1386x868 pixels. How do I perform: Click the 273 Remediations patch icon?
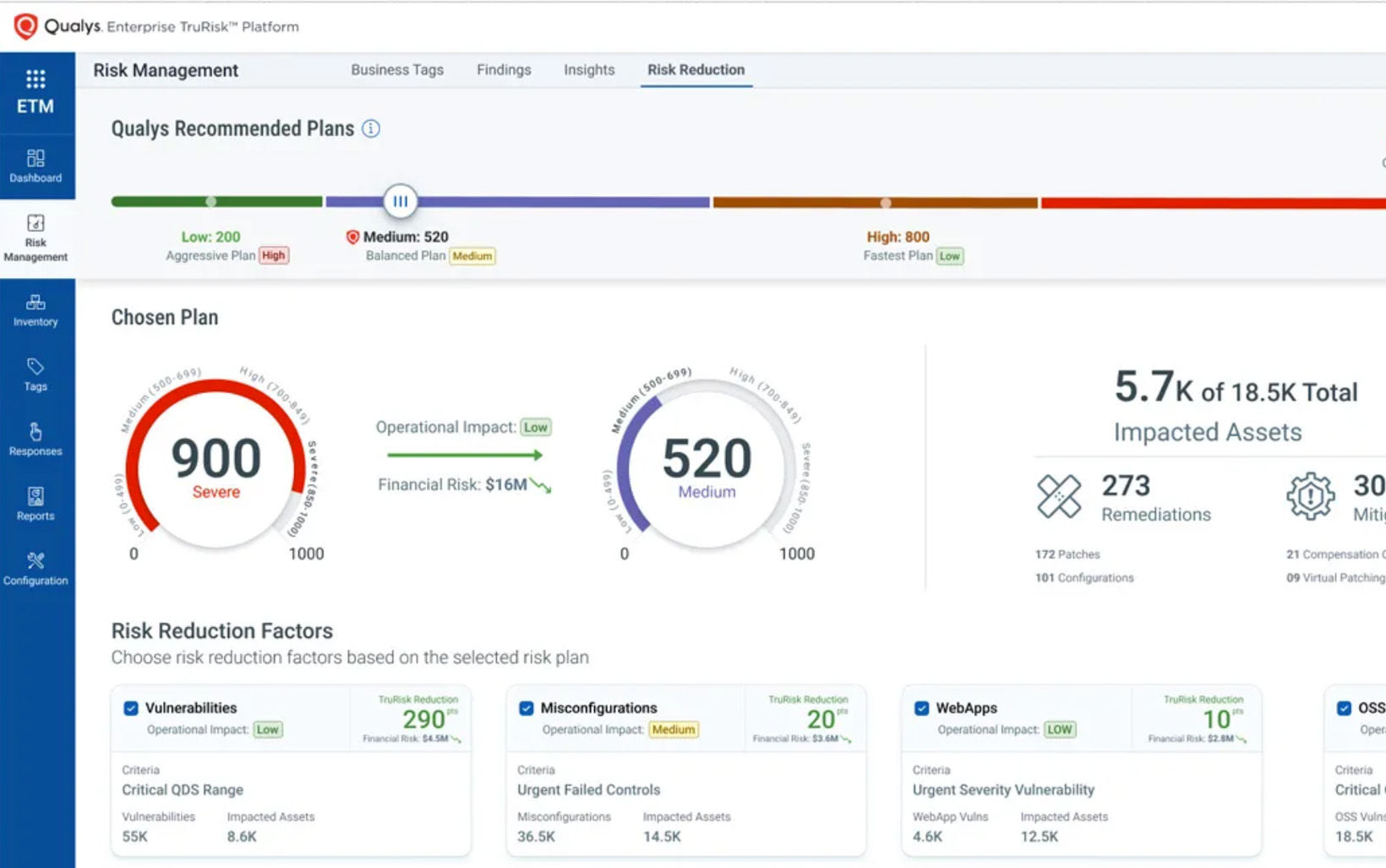(1059, 496)
